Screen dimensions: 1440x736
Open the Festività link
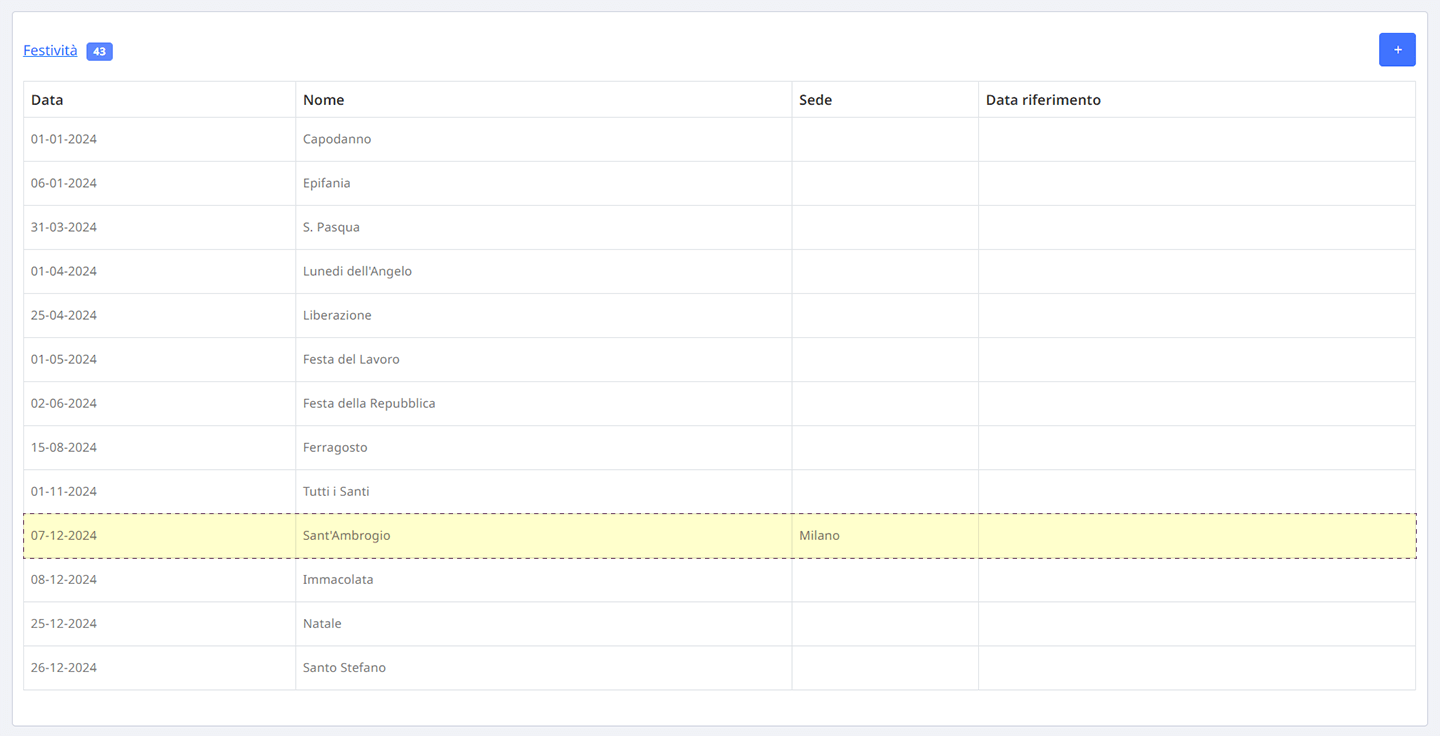click(50, 50)
